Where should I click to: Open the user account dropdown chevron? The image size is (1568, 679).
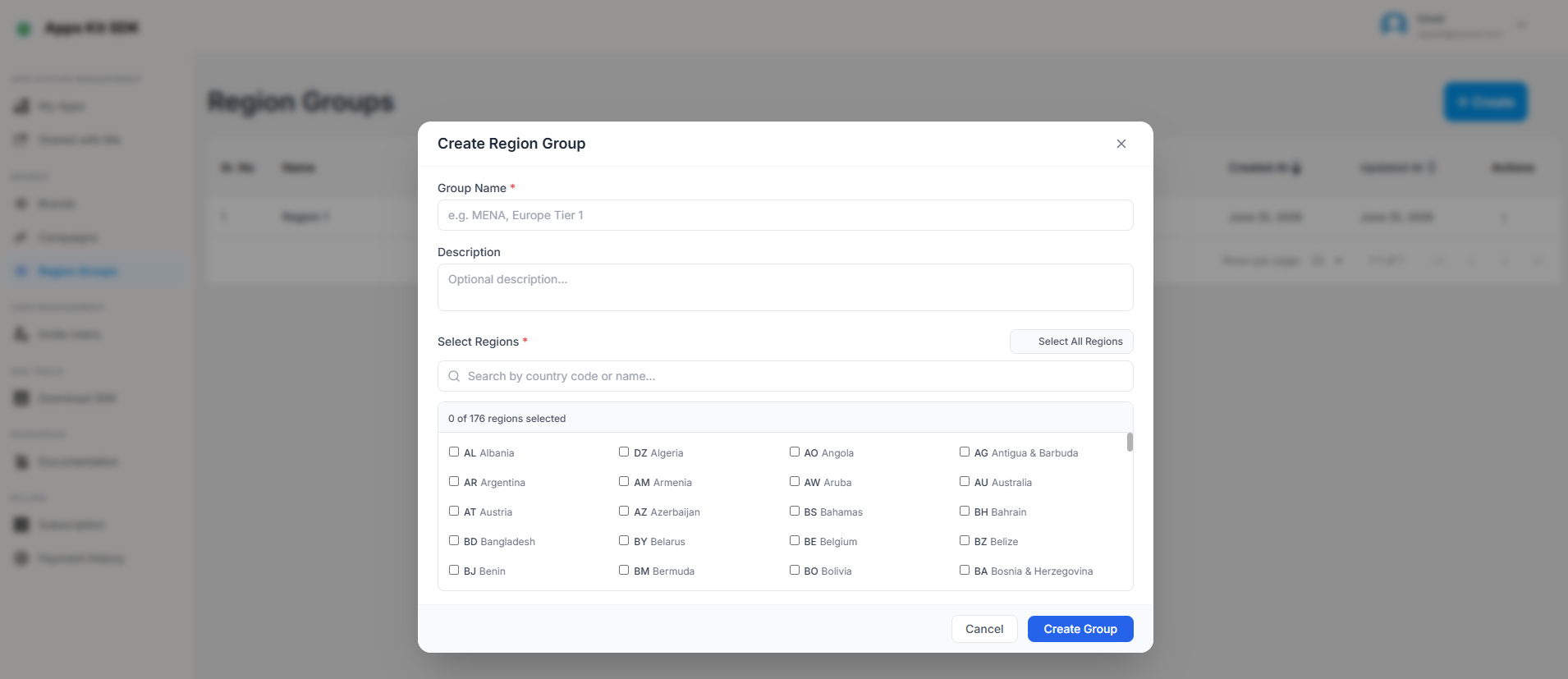pyautogui.click(x=1522, y=25)
